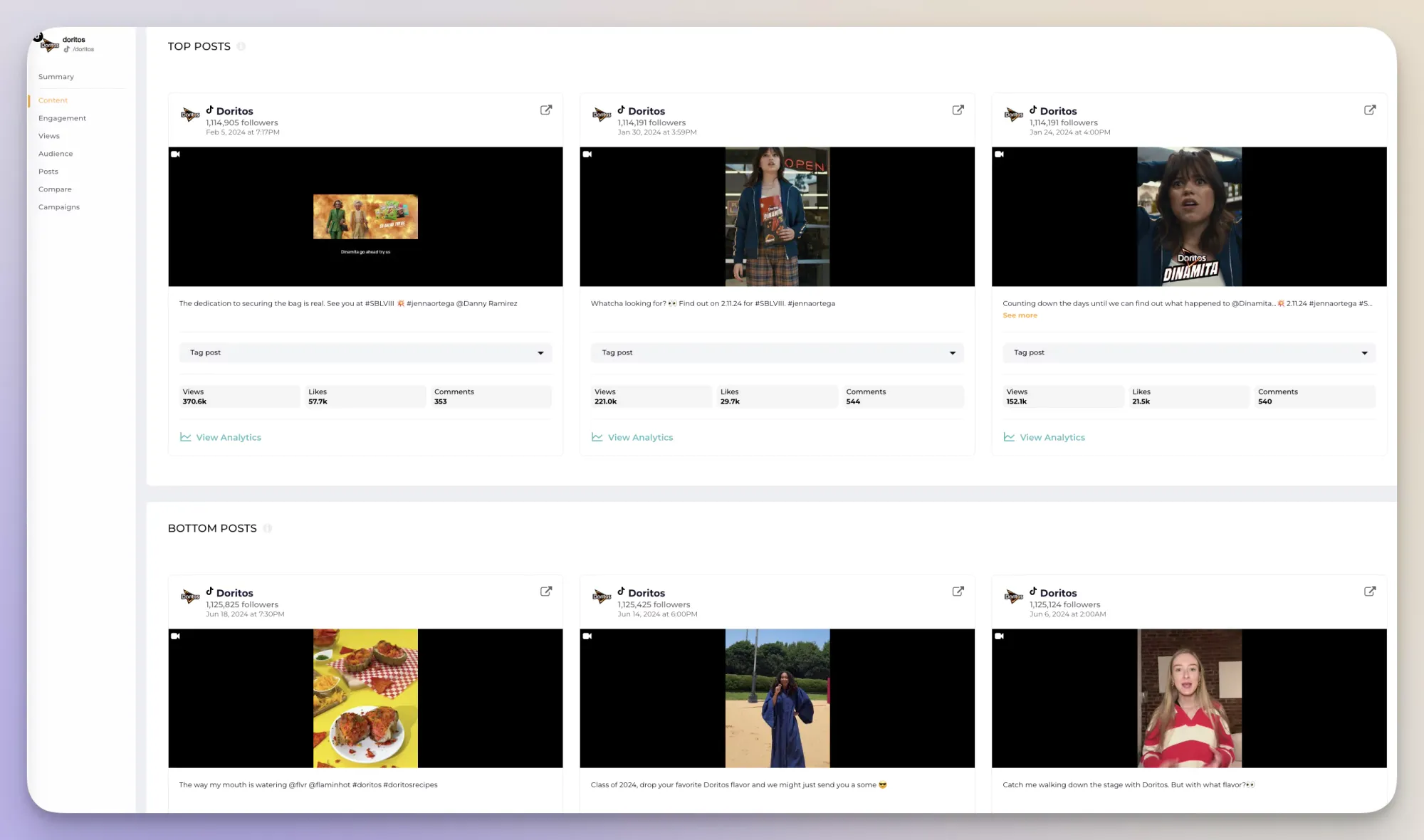
Task: Click analytics chart icon on 370.6k views post
Action: [x=186, y=437]
